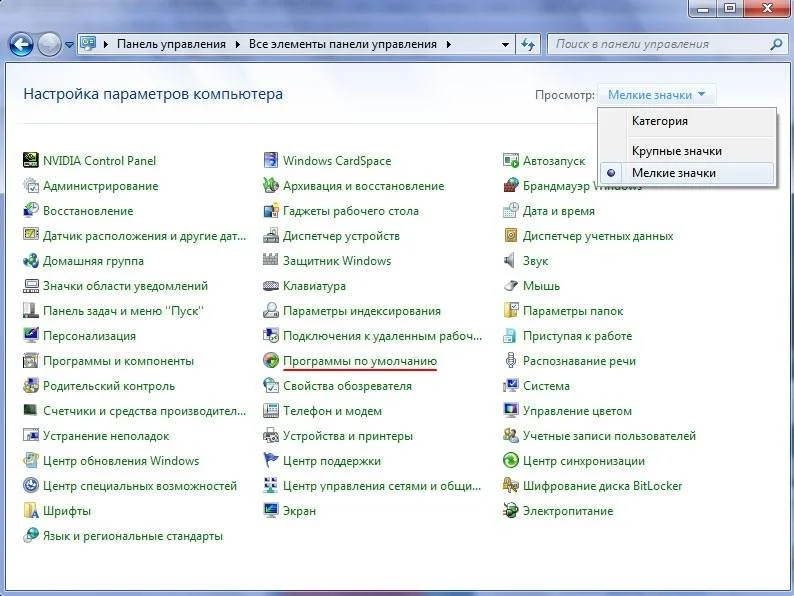Open the Язык и региональные стандарты link
Image resolution: width=794 pixels, height=596 pixels.
tap(133, 536)
